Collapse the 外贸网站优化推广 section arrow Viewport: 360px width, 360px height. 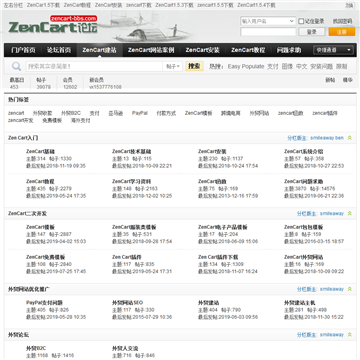350,289
